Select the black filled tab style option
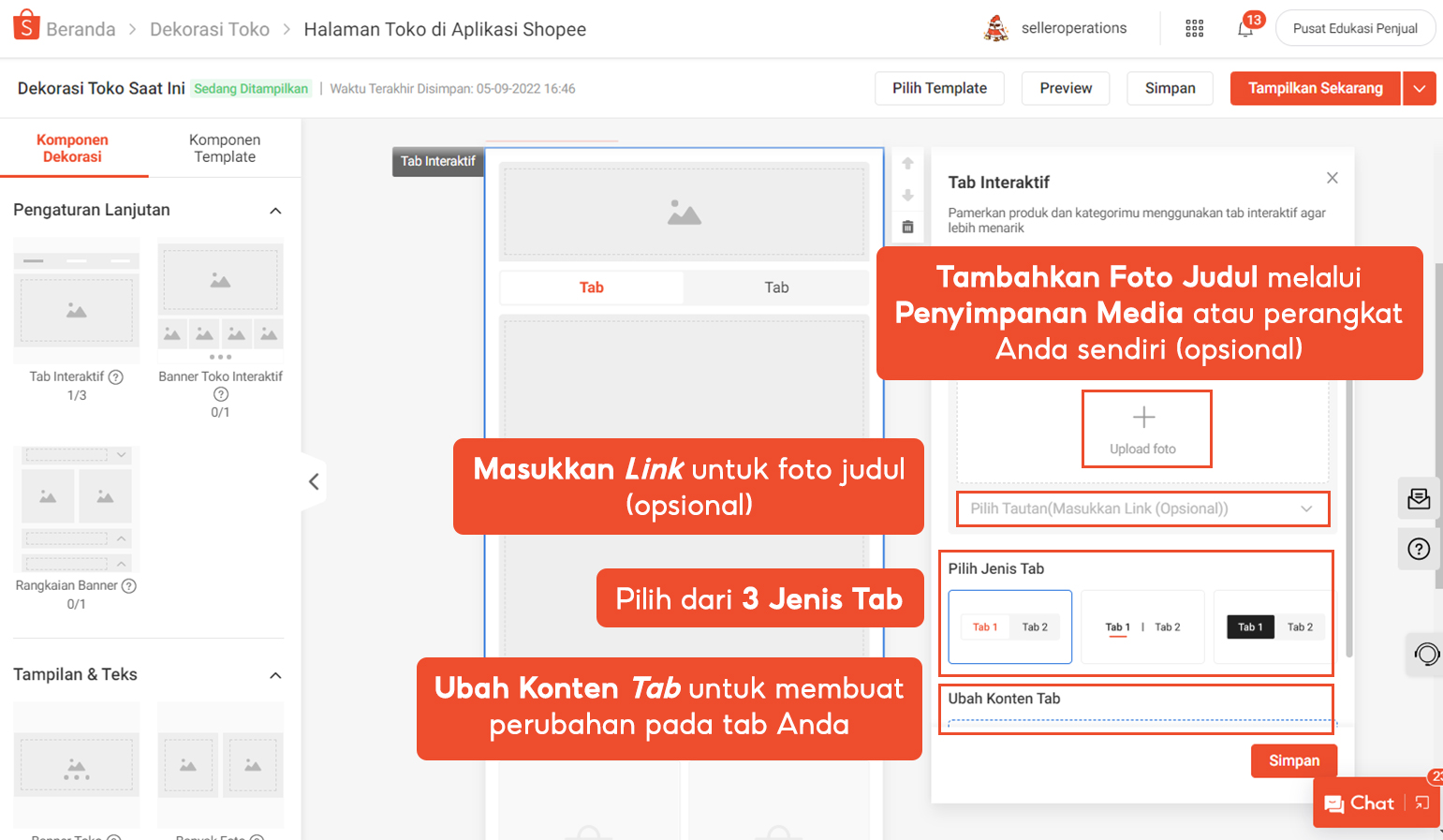1443x840 pixels. [x=1271, y=626]
